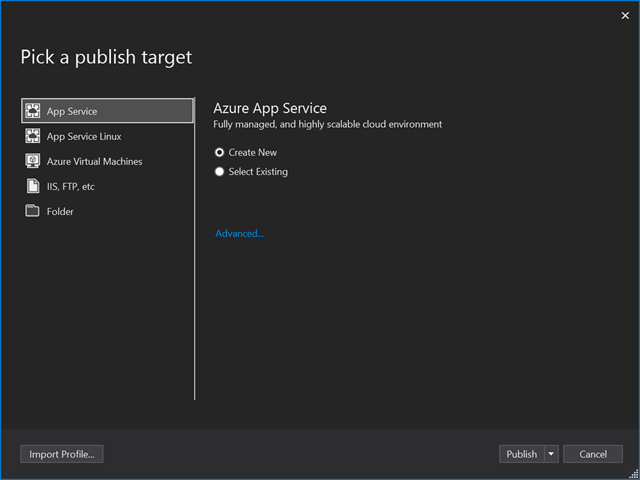The image size is (640, 480).
Task: Click the Import Profile... button
Action: pos(62,454)
